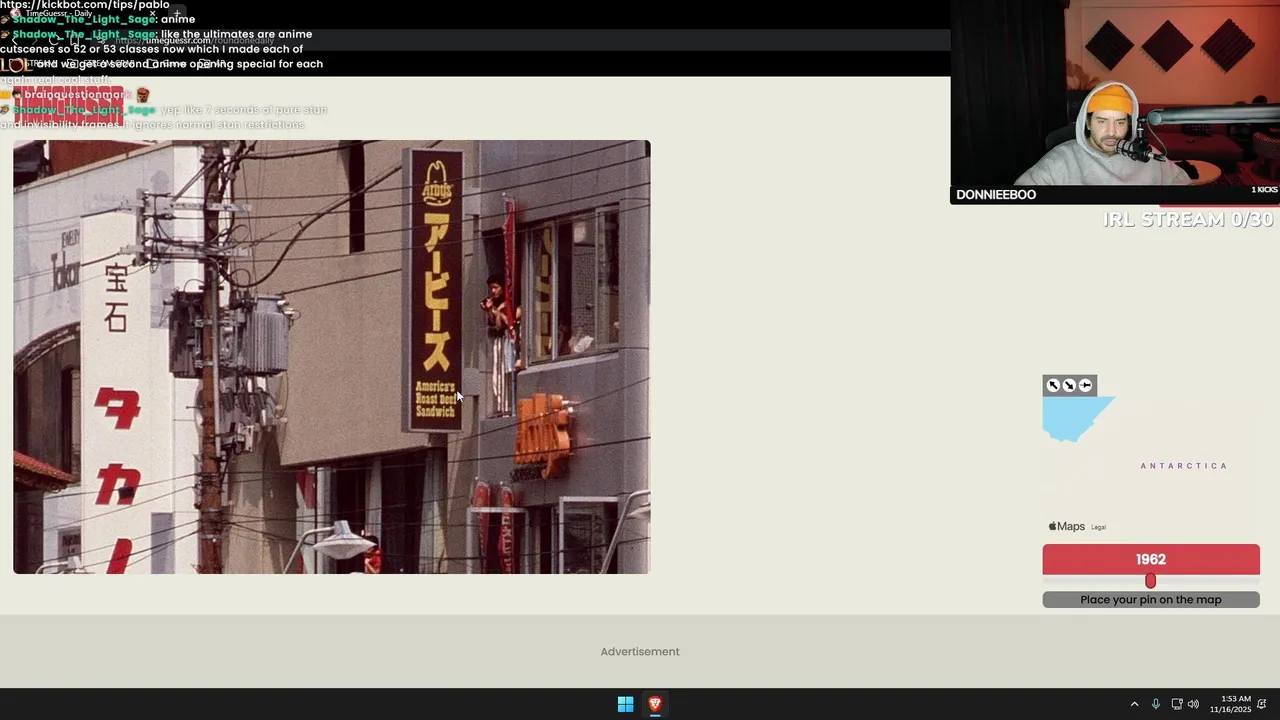The width and height of the screenshot is (1280, 720).
Task: Click the street photo with the Arby's sign
Action: (x=332, y=357)
